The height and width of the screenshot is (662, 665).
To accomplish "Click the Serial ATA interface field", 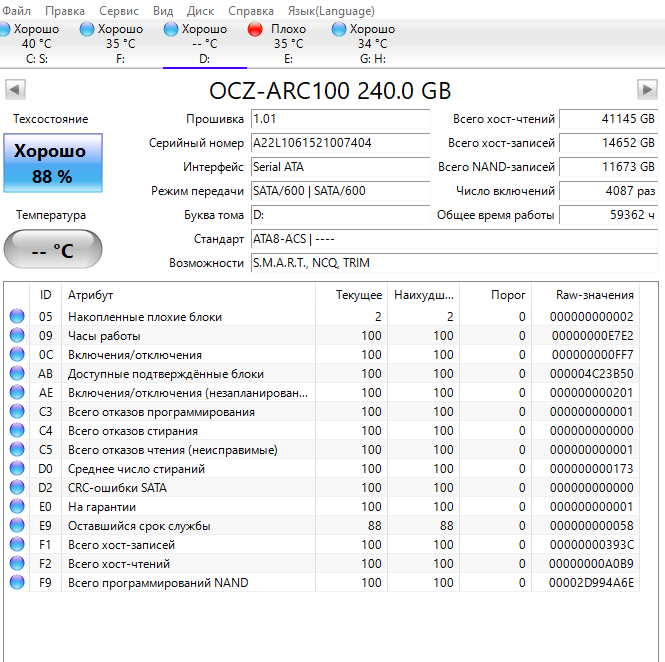I will coord(341,167).
